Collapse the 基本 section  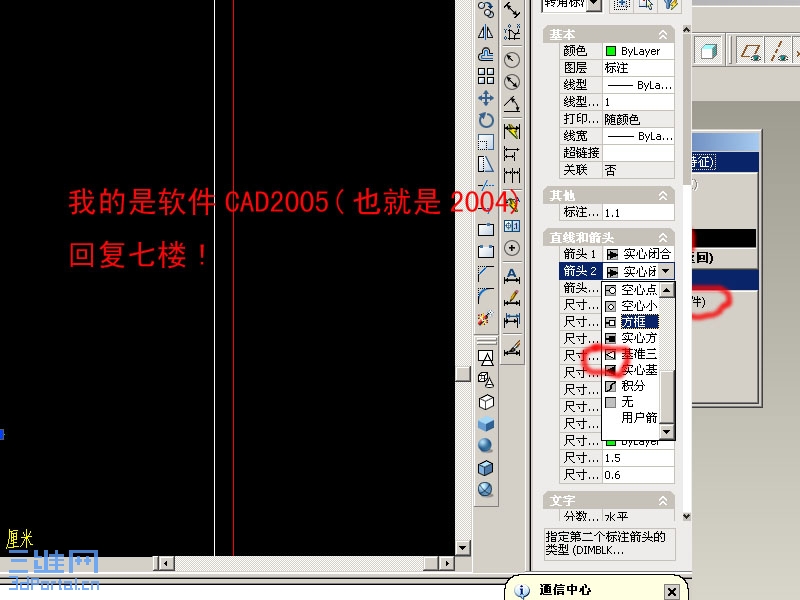point(663,35)
